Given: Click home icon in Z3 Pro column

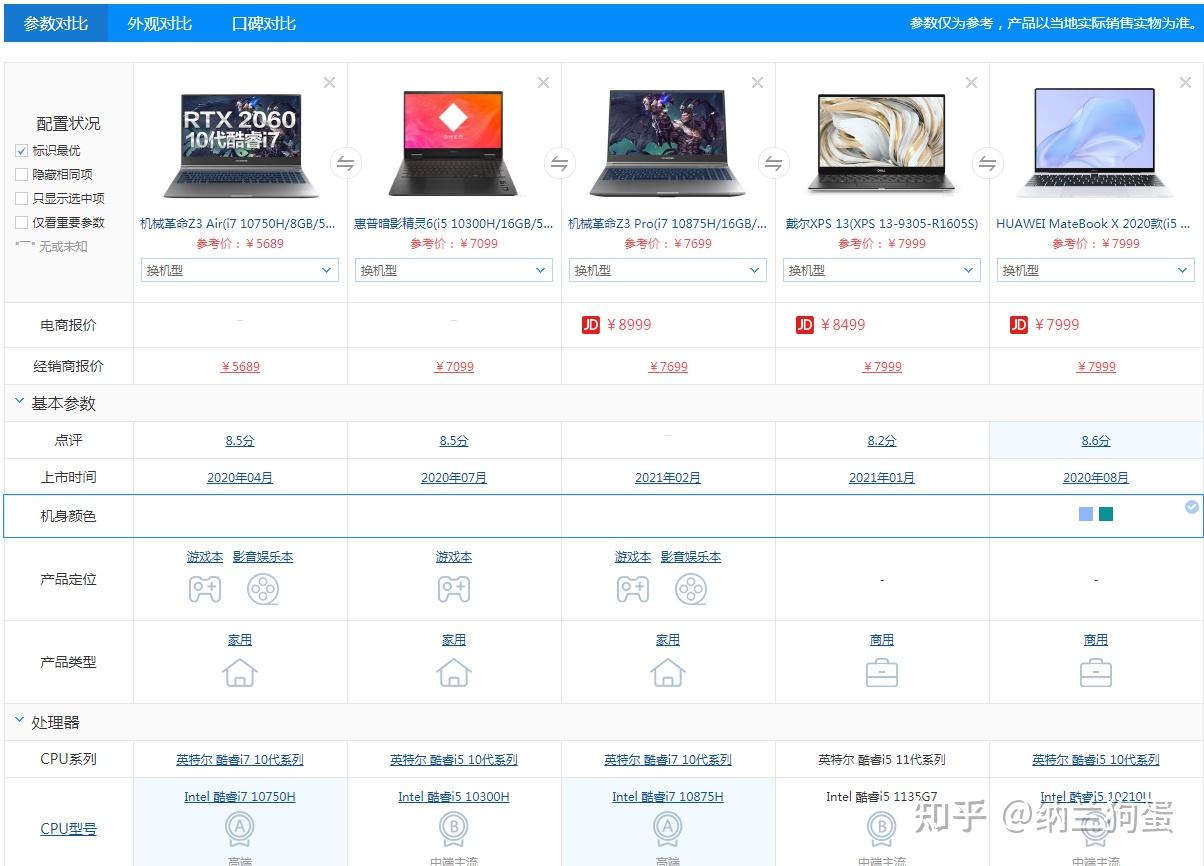Looking at the screenshot, I should click(x=668, y=673).
